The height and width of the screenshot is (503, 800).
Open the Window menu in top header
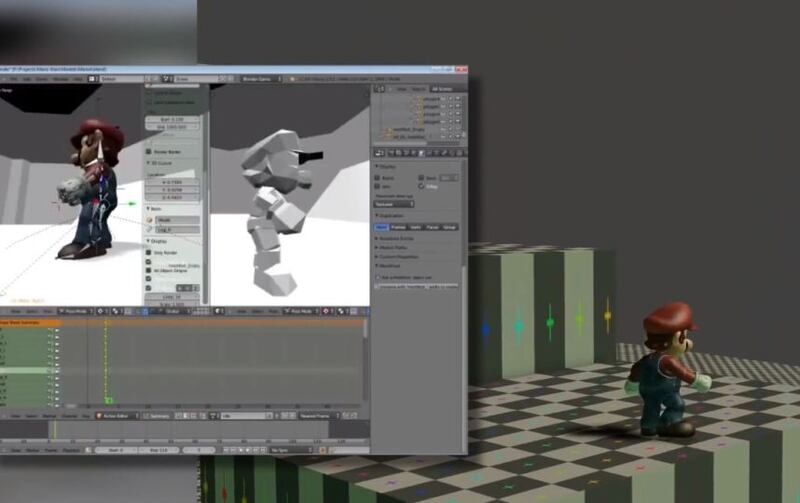(61, 79)
